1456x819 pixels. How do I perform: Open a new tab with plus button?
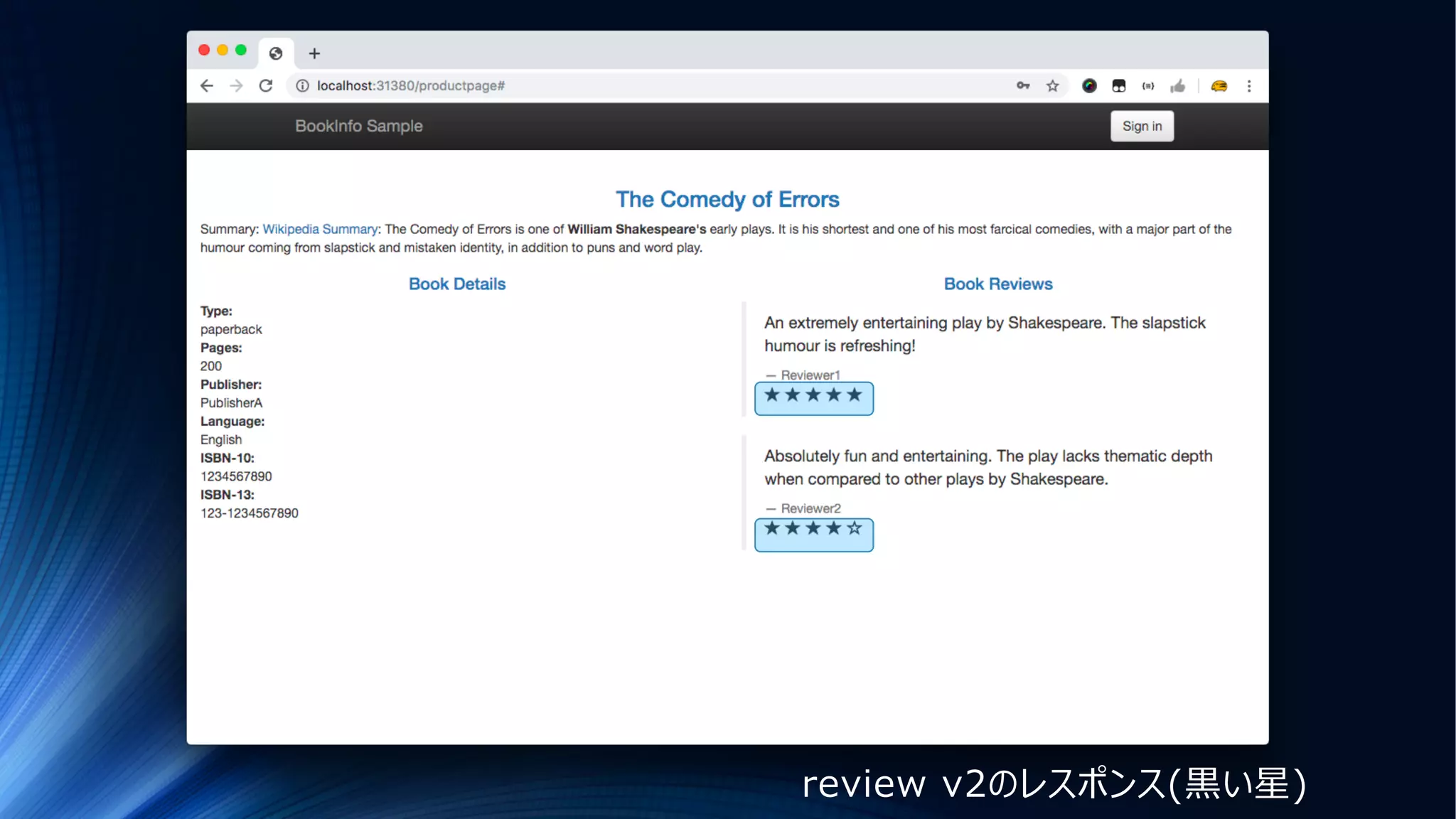click(x=314, y=53)
